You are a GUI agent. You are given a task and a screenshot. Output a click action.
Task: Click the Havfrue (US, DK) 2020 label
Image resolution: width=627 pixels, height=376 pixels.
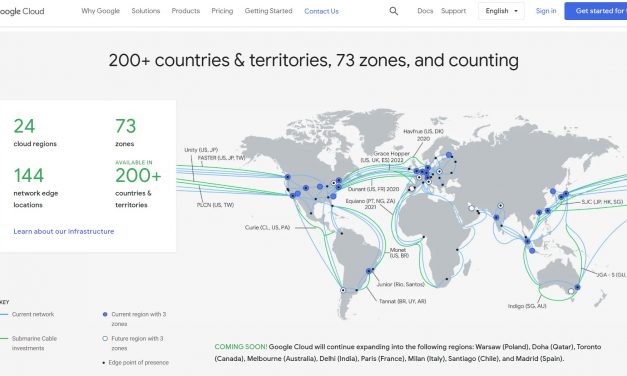pyautogui.click(x=423, y=135)
